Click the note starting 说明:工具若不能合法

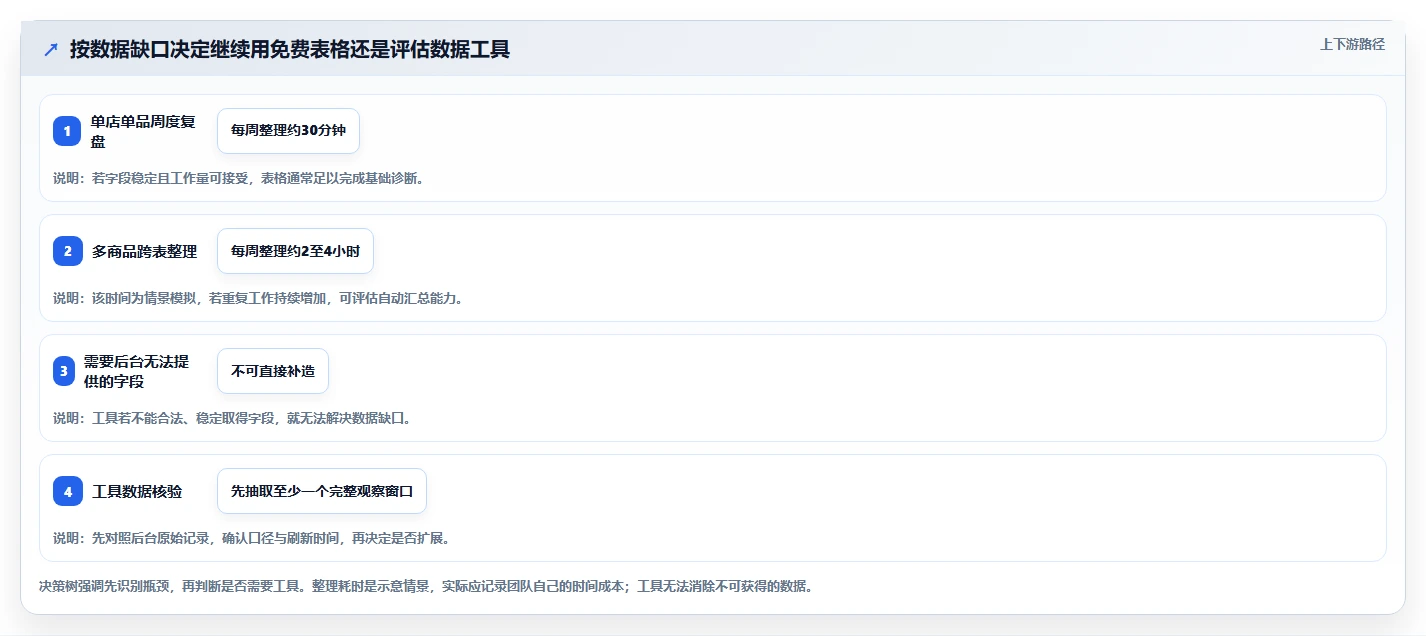click(232, 418)
